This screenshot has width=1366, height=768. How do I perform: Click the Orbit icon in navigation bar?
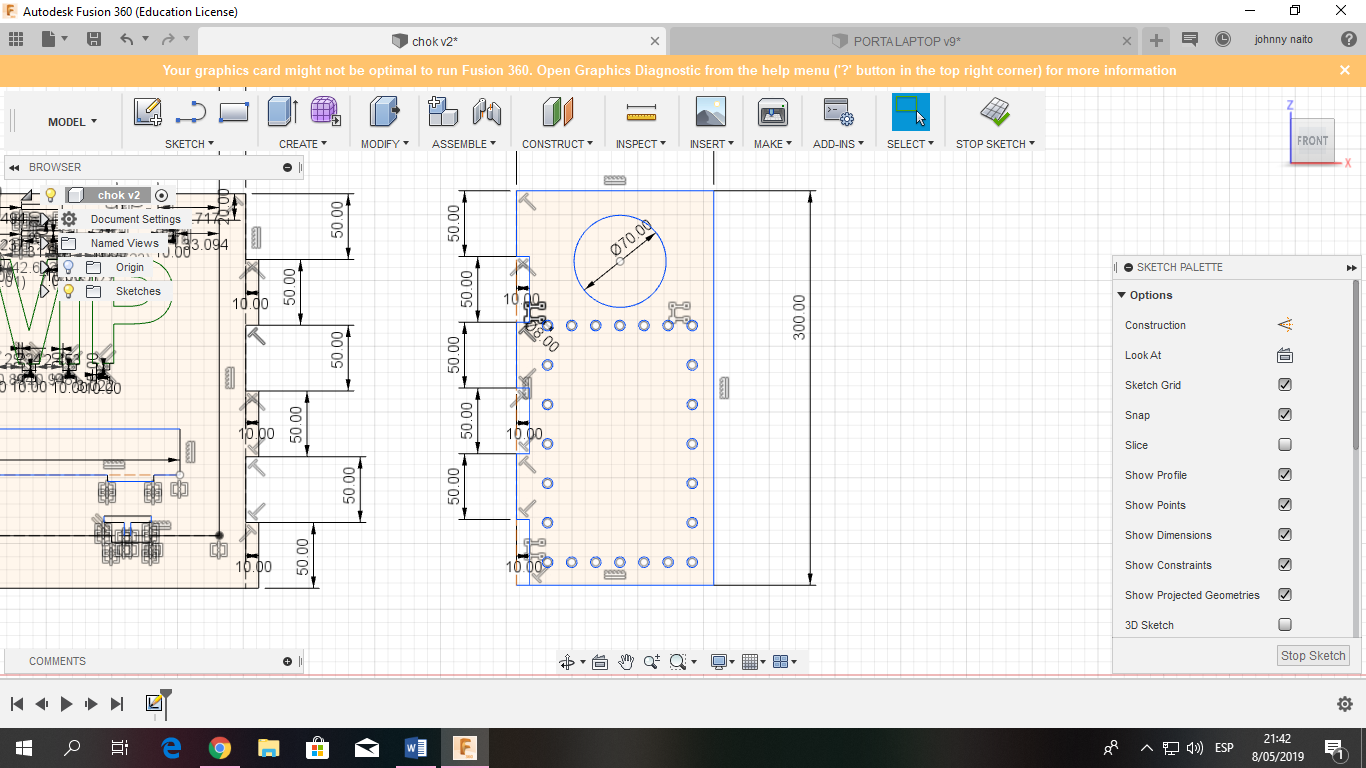coord(567,662)
